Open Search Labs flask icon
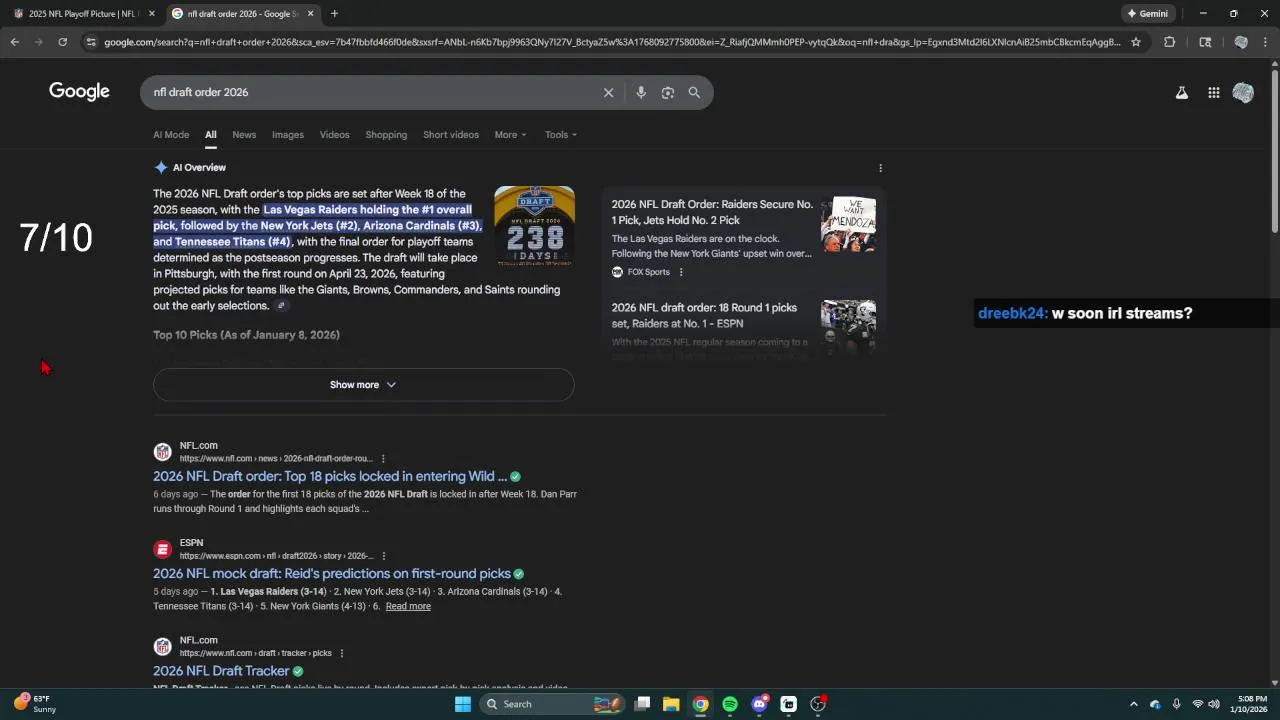The width and height of the screenshot is (1280, 720). (1181, 92)
